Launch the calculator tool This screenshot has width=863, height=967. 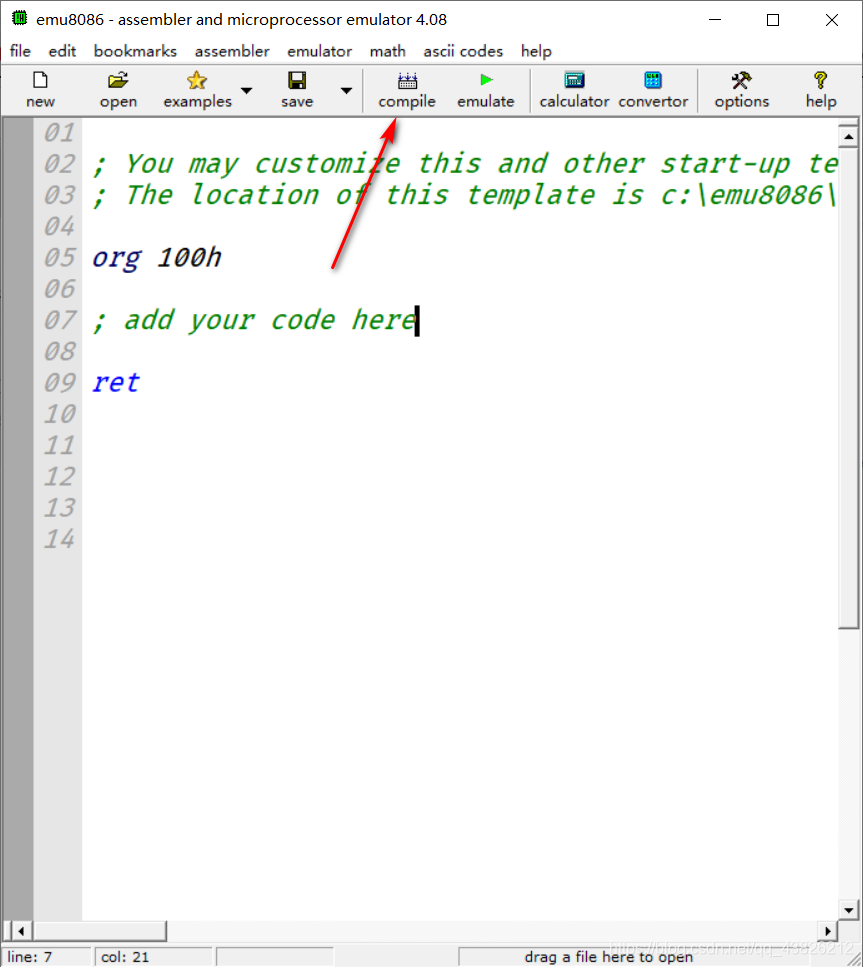574,90
